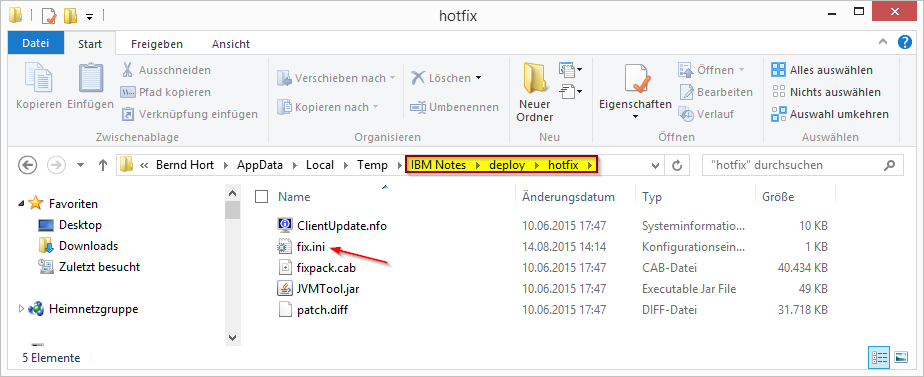Open Quick Access toolbar customize arrow
924x377 pixels.
click(90, 16)
